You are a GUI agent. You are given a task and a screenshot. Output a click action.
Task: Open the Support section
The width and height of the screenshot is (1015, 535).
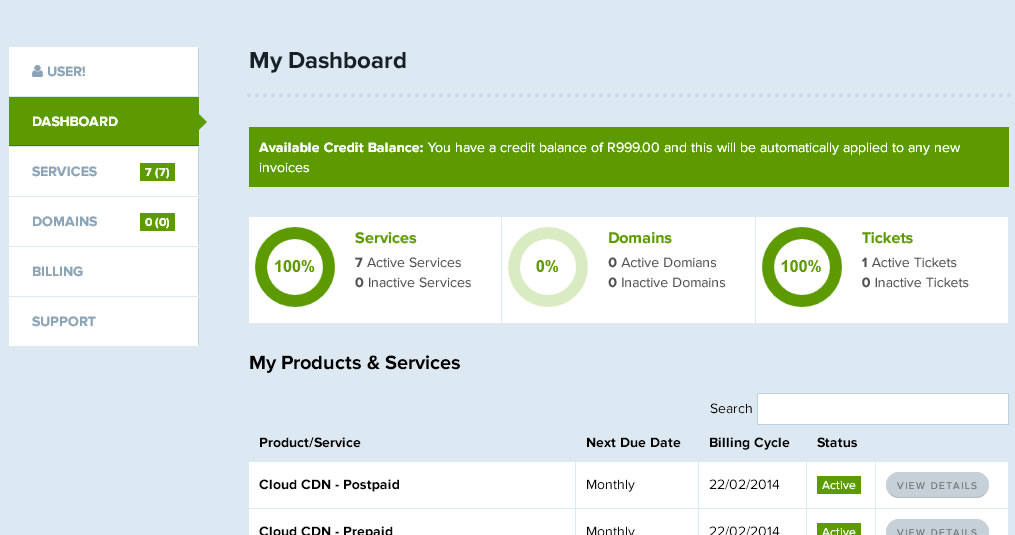pyautogui.click(x=104, y=321)
